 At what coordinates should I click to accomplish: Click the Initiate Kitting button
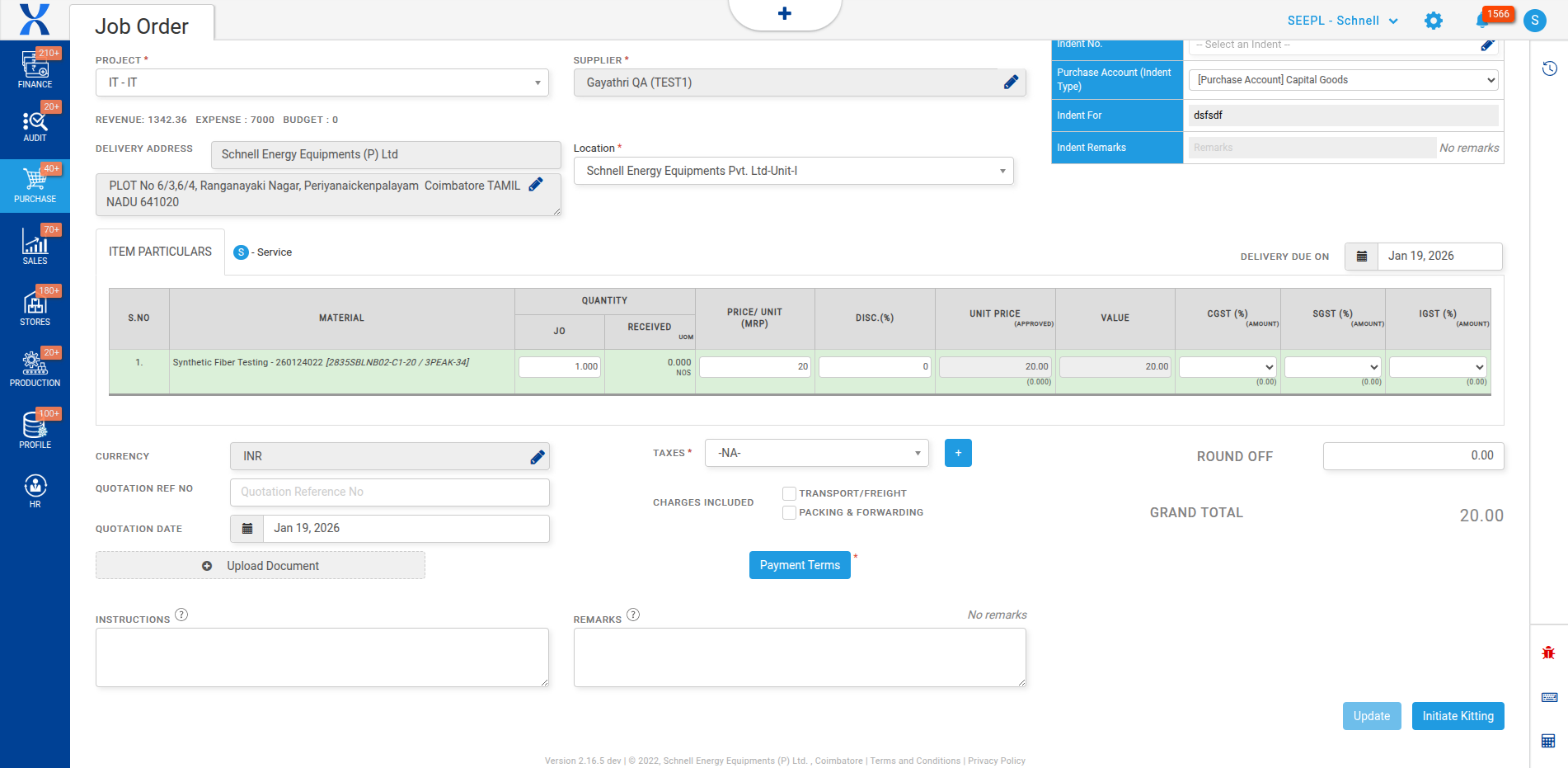point(1457,716)
